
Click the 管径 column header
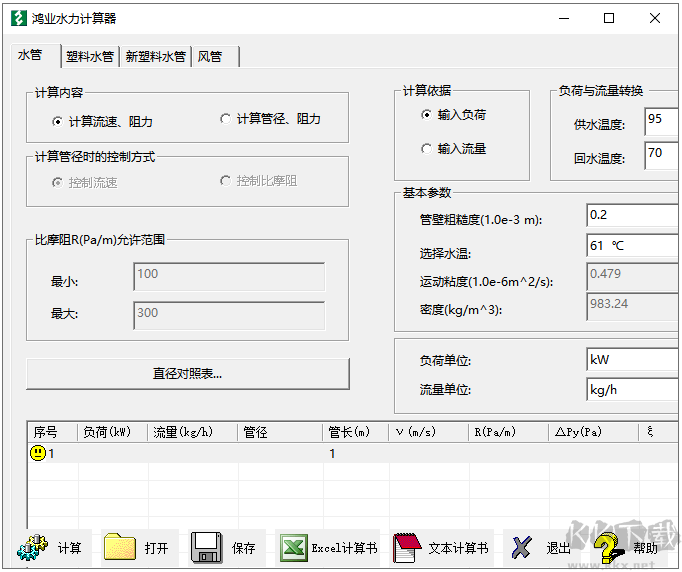click(x=280, y=432)
